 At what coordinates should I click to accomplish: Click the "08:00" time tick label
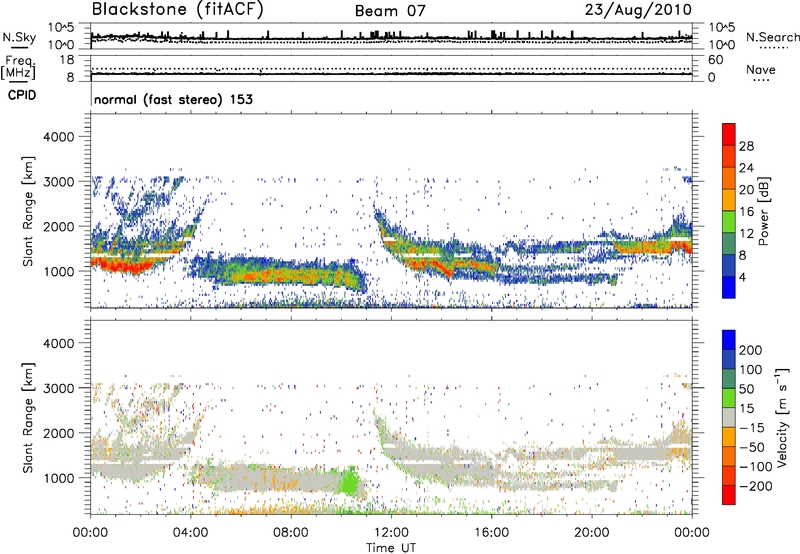291,533
